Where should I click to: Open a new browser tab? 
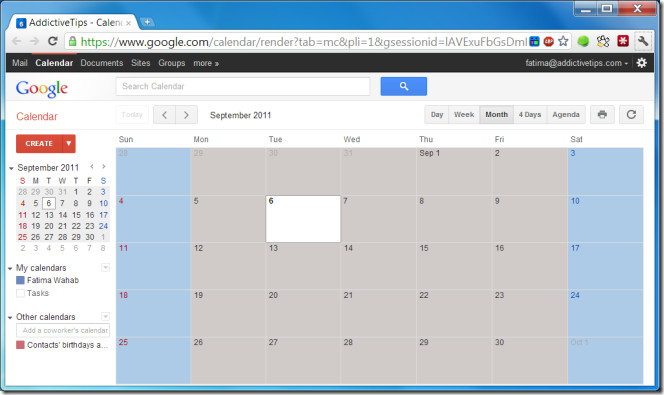click(147, 22)
